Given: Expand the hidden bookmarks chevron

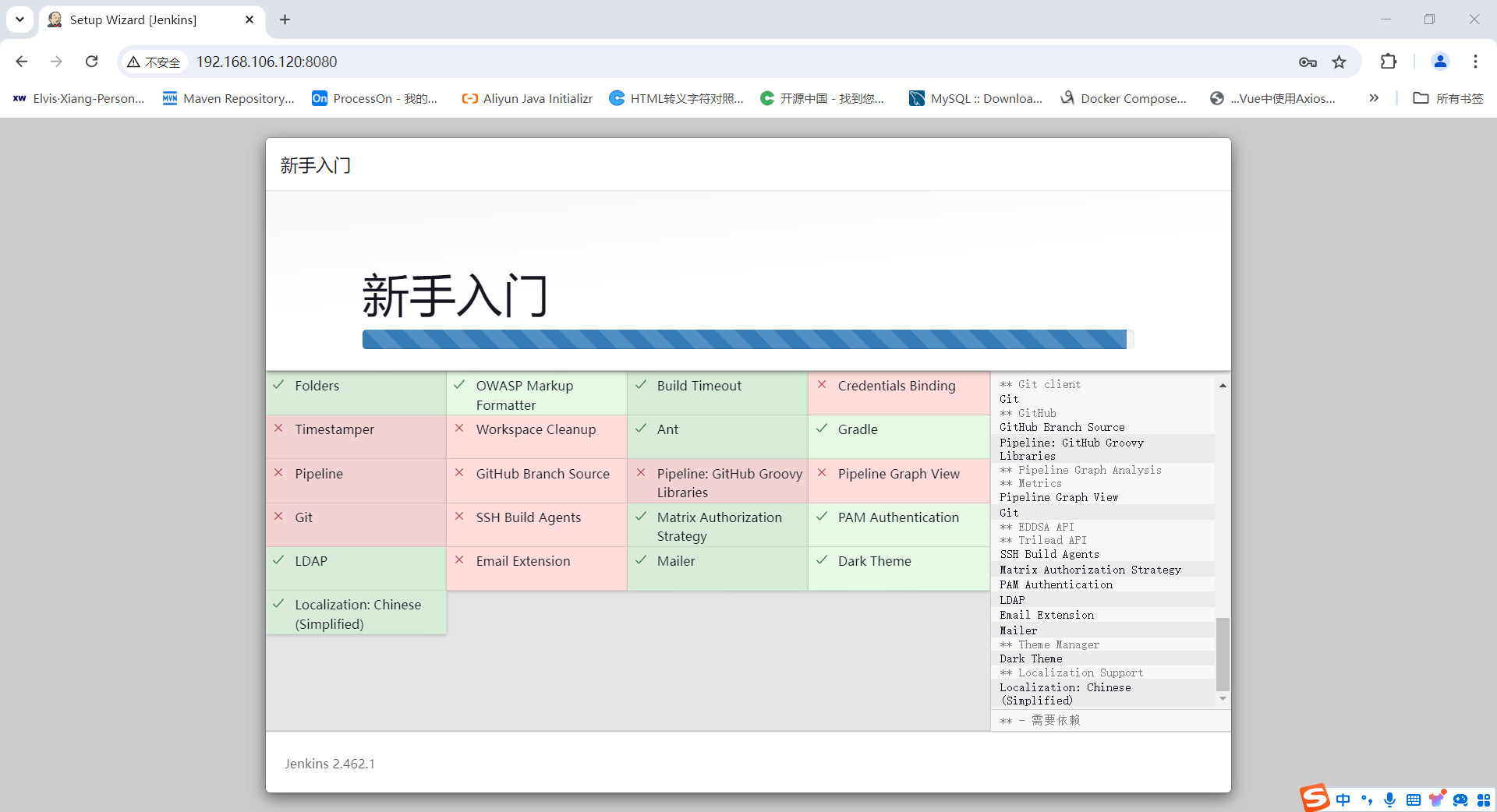Looking at the screenshot, I should tap(1374, 98).
